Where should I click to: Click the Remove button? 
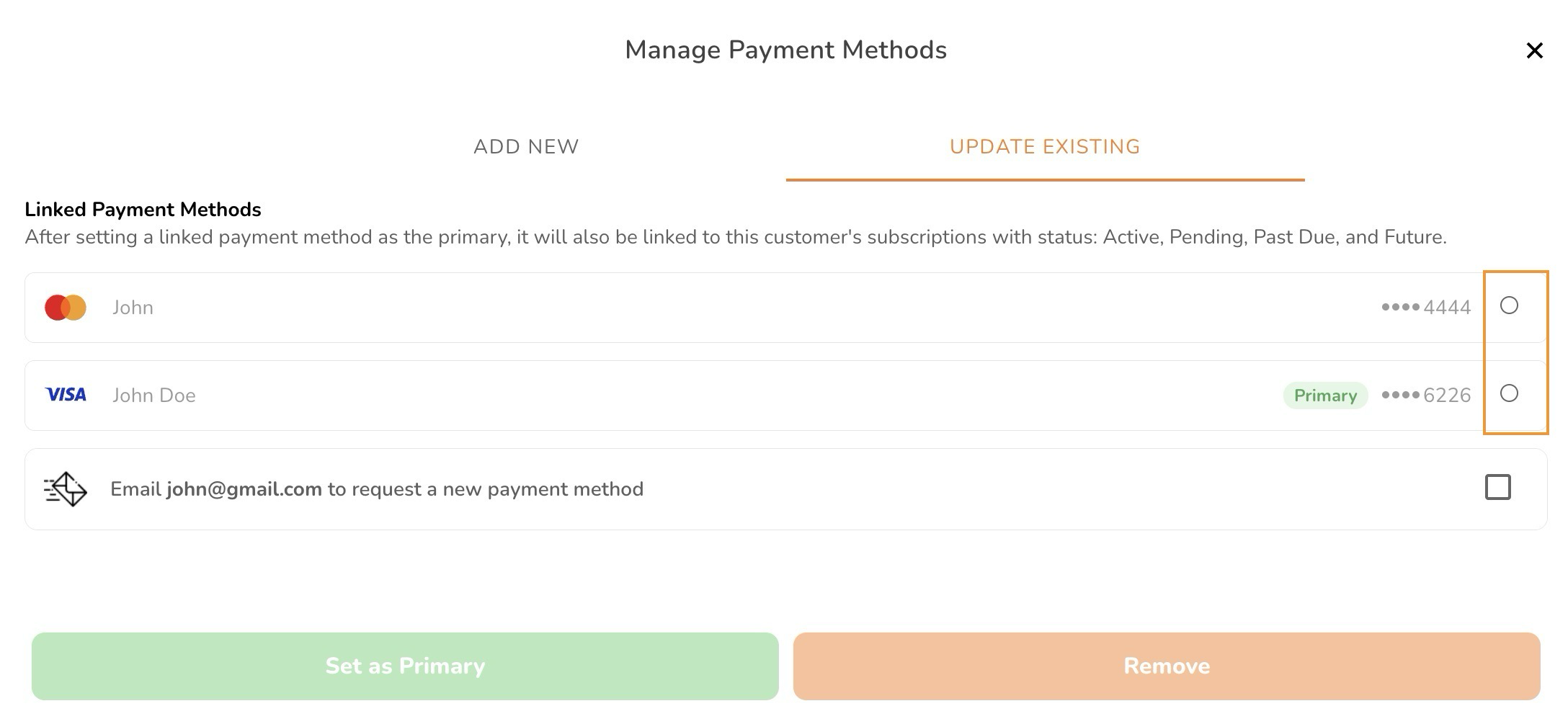[1167, 666]
